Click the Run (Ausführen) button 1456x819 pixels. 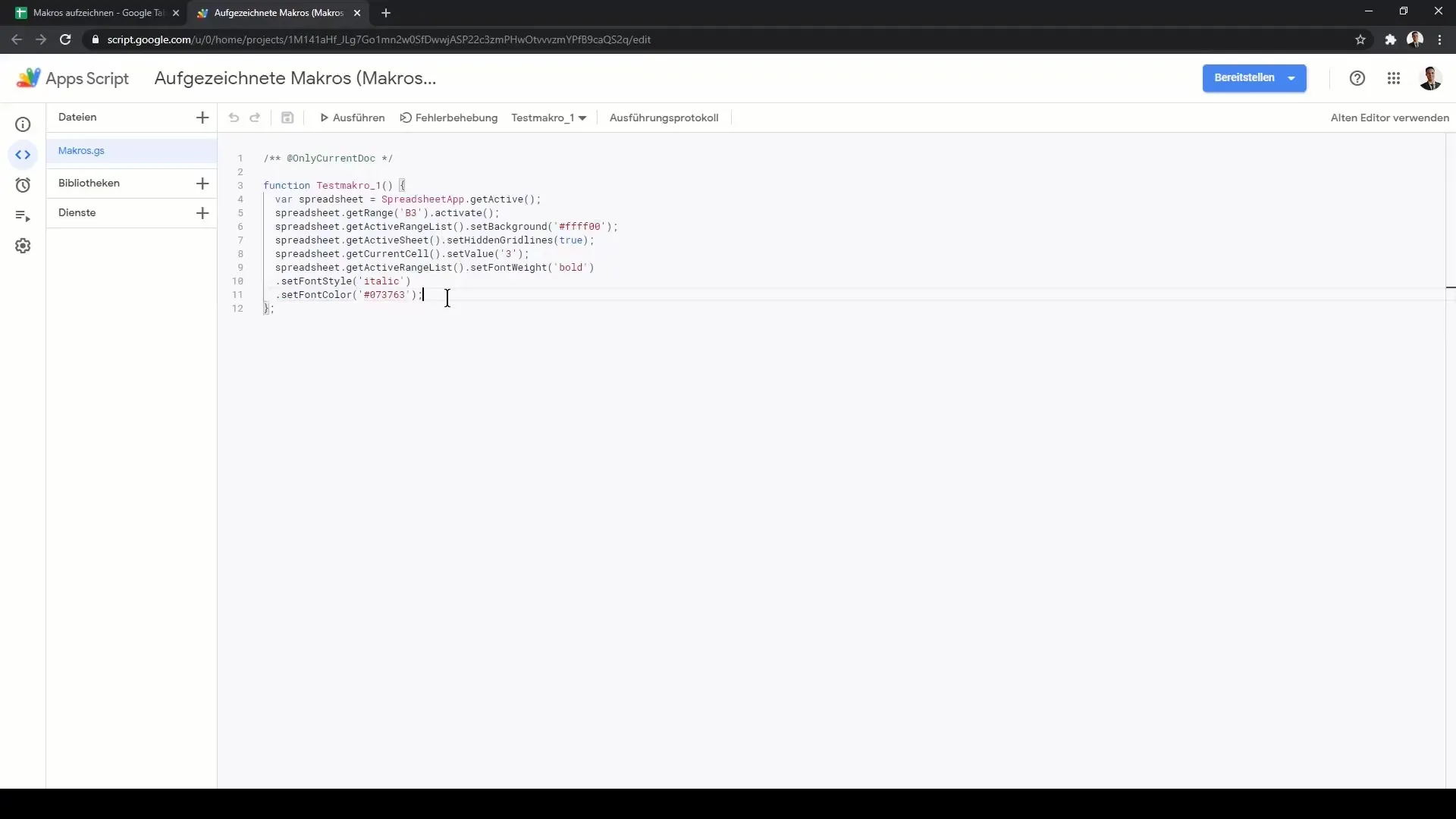[352, 117]
